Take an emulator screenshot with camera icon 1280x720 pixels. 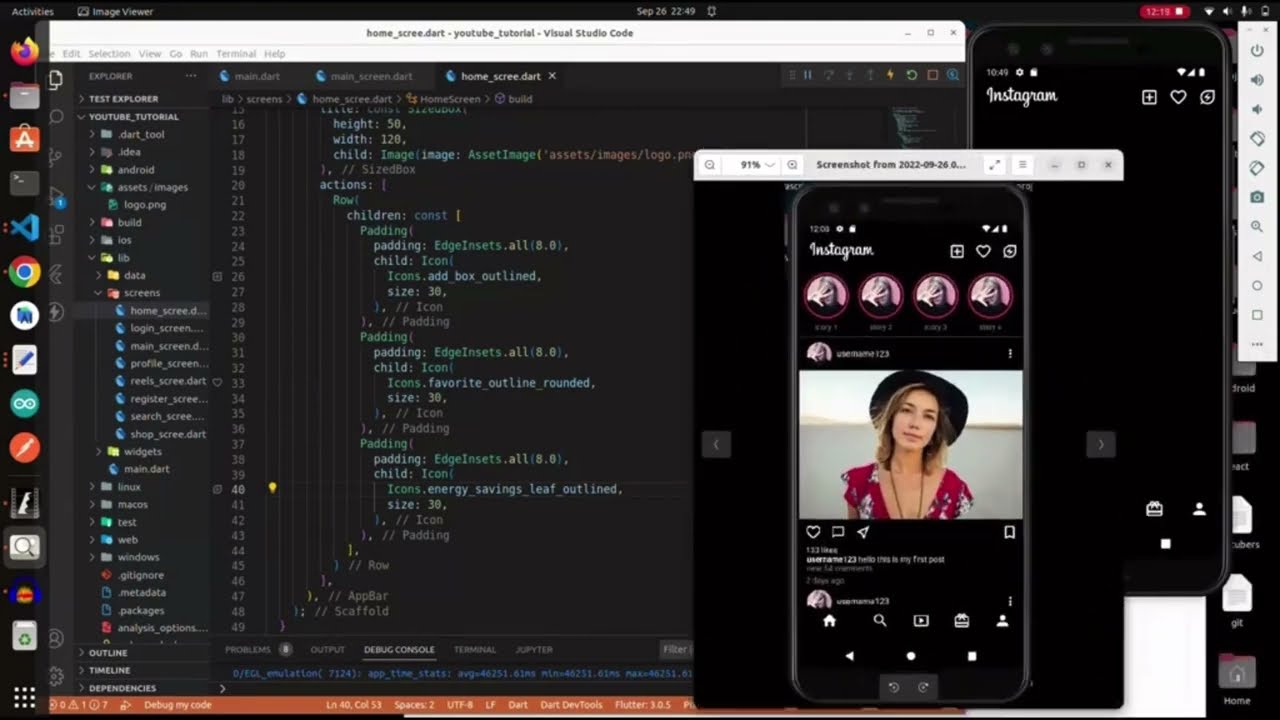tap(1257, 198)
